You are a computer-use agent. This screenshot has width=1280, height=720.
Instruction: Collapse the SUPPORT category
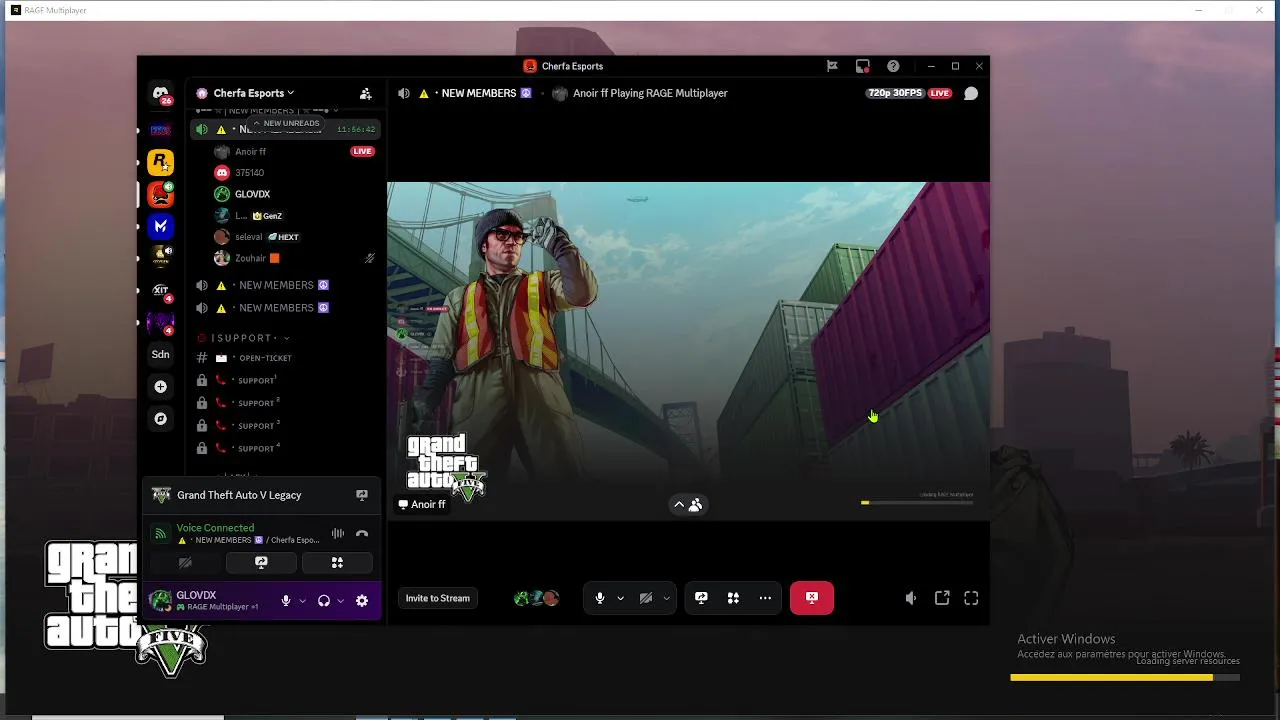coord(243,338)
